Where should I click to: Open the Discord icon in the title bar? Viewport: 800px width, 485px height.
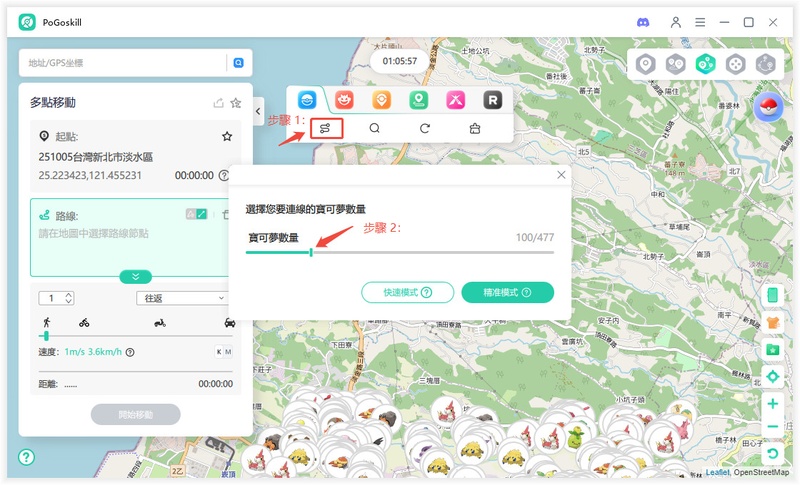[642, 21]
